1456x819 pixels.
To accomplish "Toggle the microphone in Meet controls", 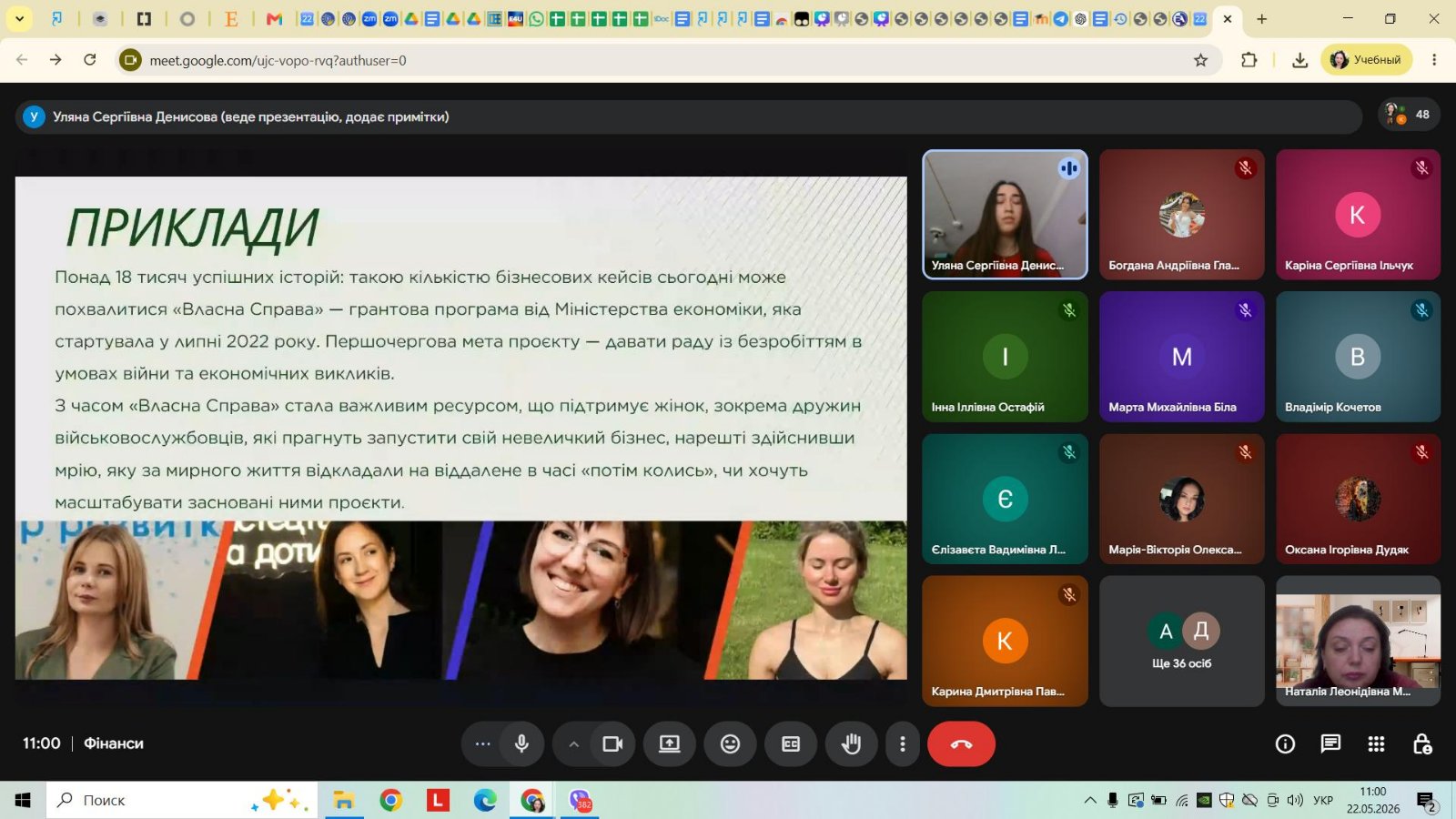I will (521, 743).
